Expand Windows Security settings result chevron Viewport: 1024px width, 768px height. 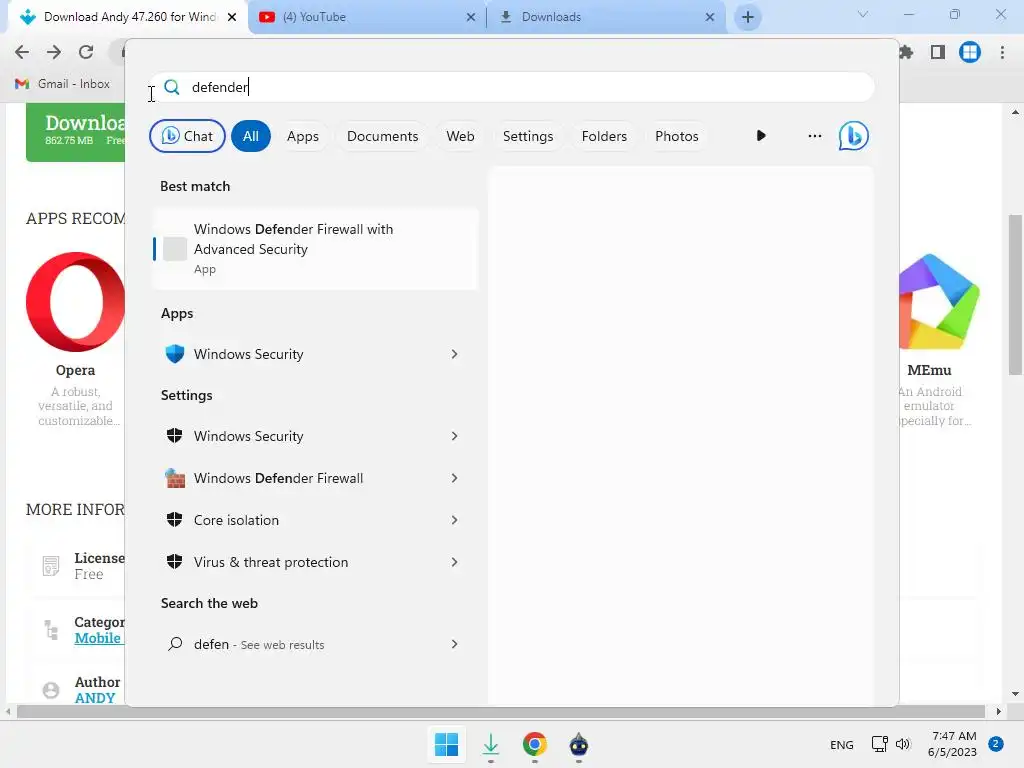[x=455, y=436]
